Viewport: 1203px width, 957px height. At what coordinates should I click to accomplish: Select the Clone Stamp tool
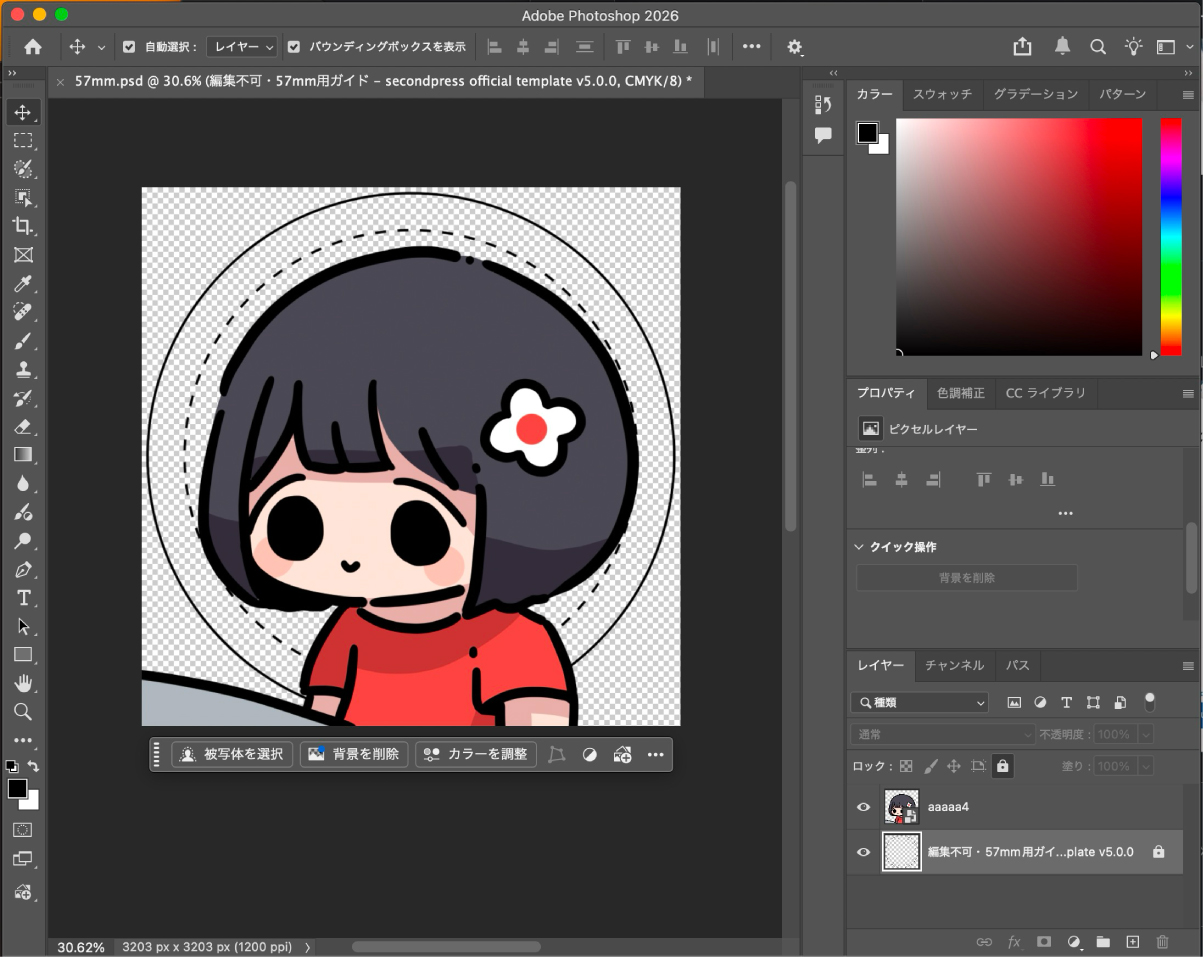coord(23,369)
